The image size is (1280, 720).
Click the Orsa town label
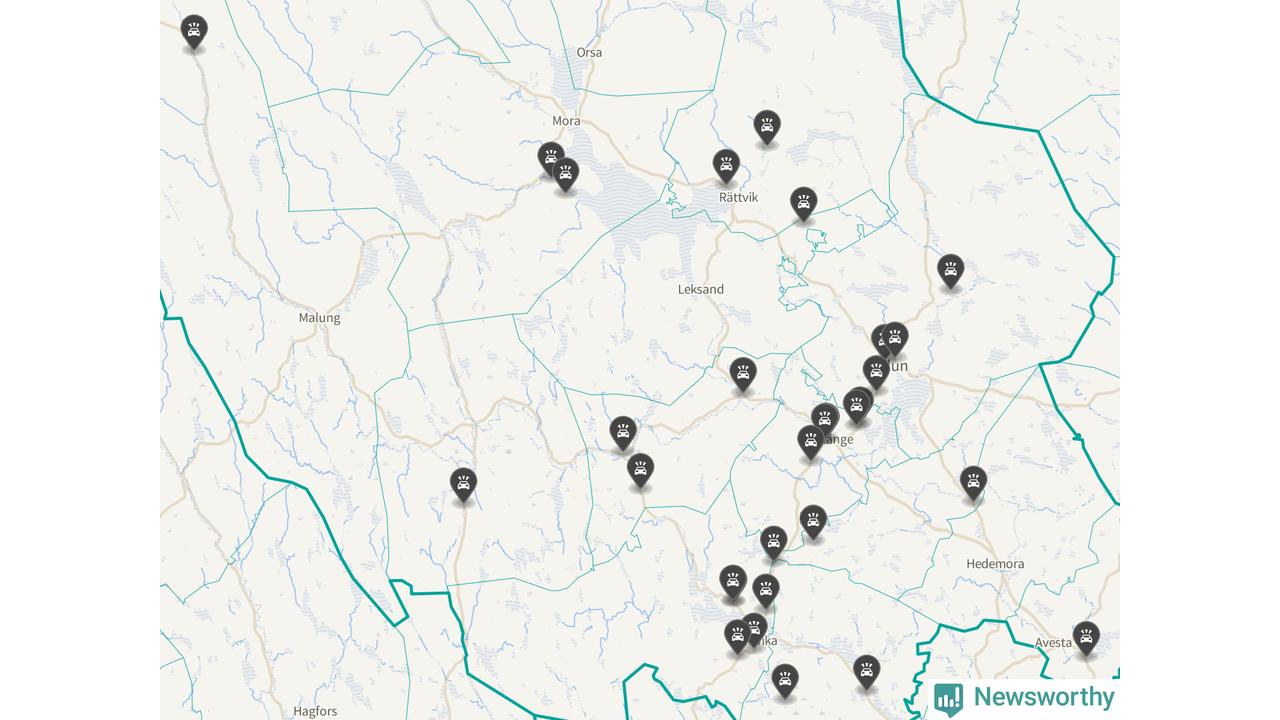(589, 52)
